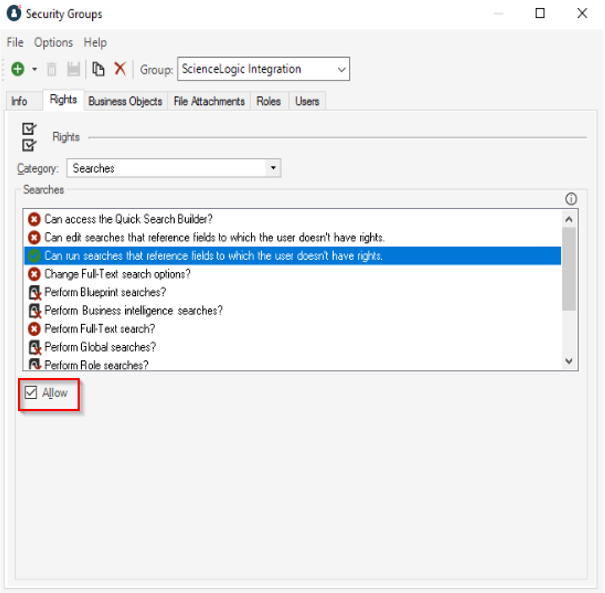Click the info circle icon above list

pyautogui.click(x=571, y=199)
